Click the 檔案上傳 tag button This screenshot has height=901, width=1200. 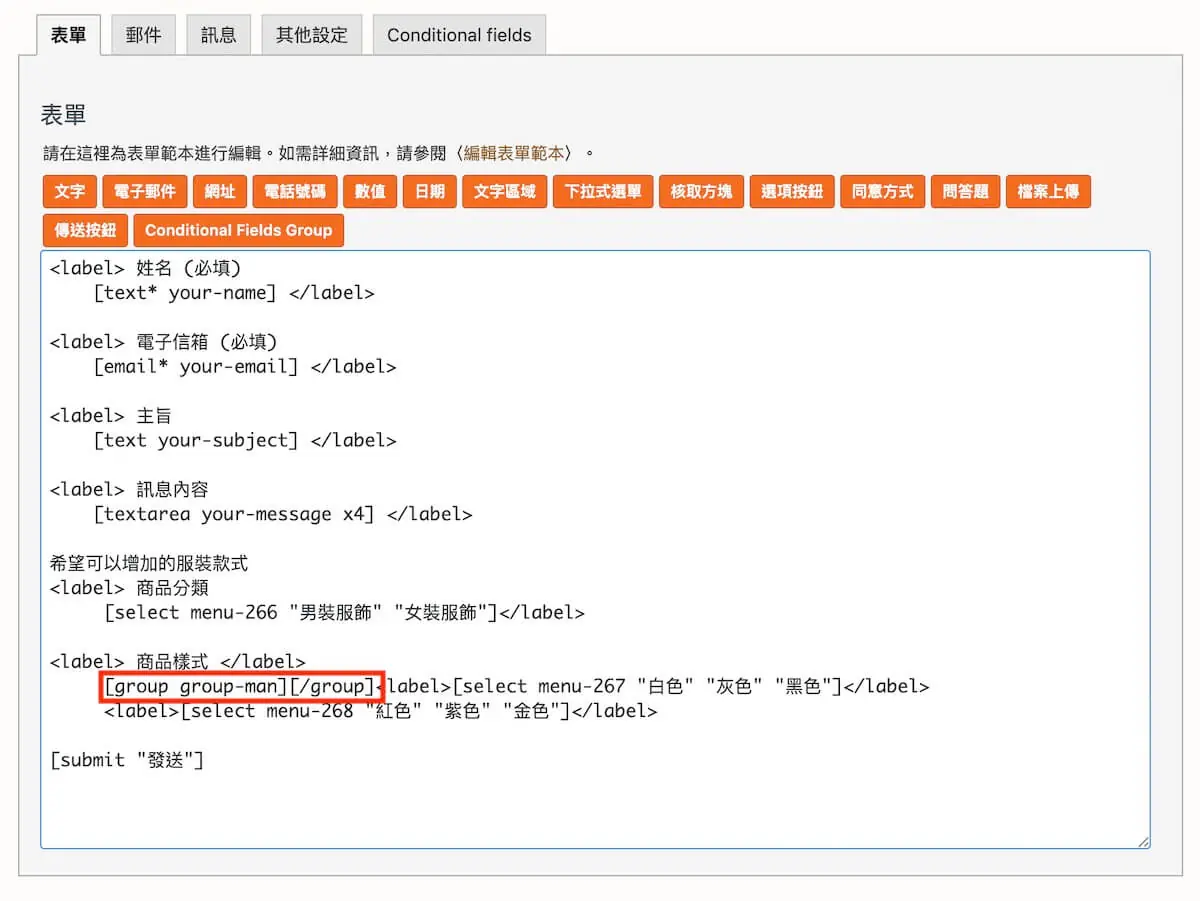(1048, 192)
